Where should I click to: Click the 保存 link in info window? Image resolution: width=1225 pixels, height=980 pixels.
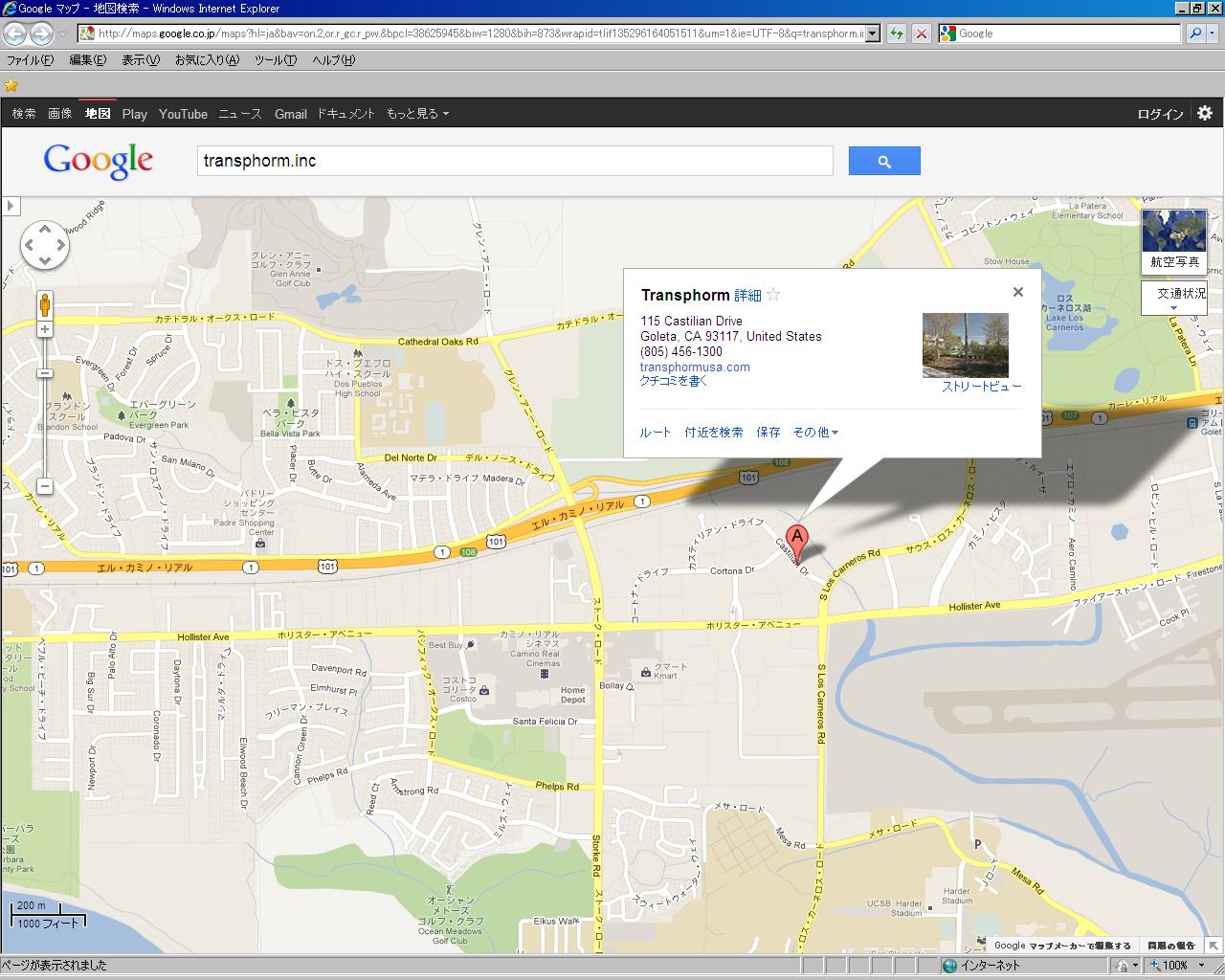point(768,433)
